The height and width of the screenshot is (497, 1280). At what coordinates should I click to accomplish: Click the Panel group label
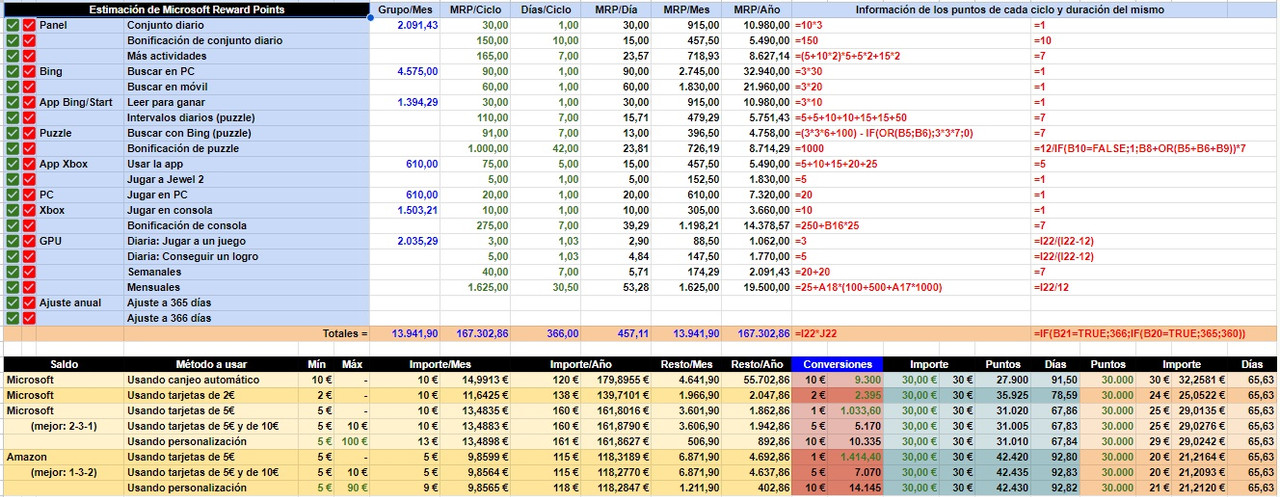click(54, 25)
